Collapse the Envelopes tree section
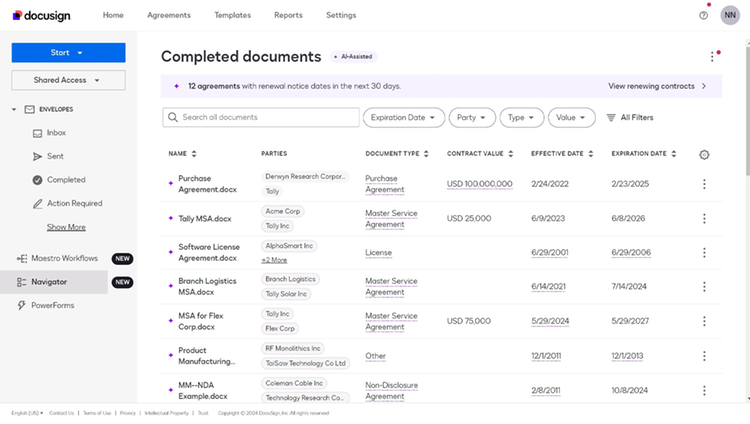This screenshot has width=750, height=424. [x=14, y=110]
